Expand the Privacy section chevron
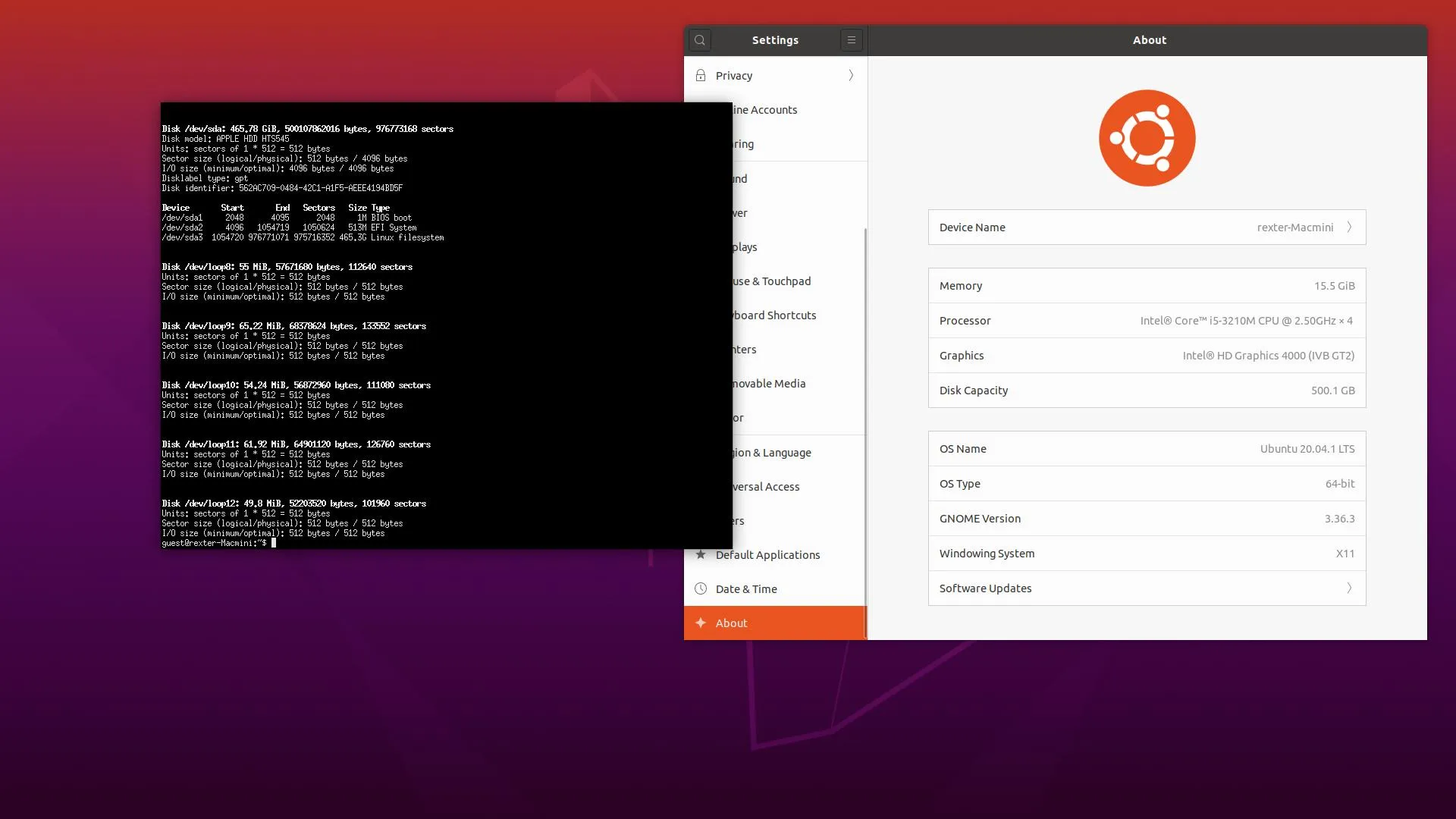This screenshot has height=819, width=1456. tap(851, 76)
